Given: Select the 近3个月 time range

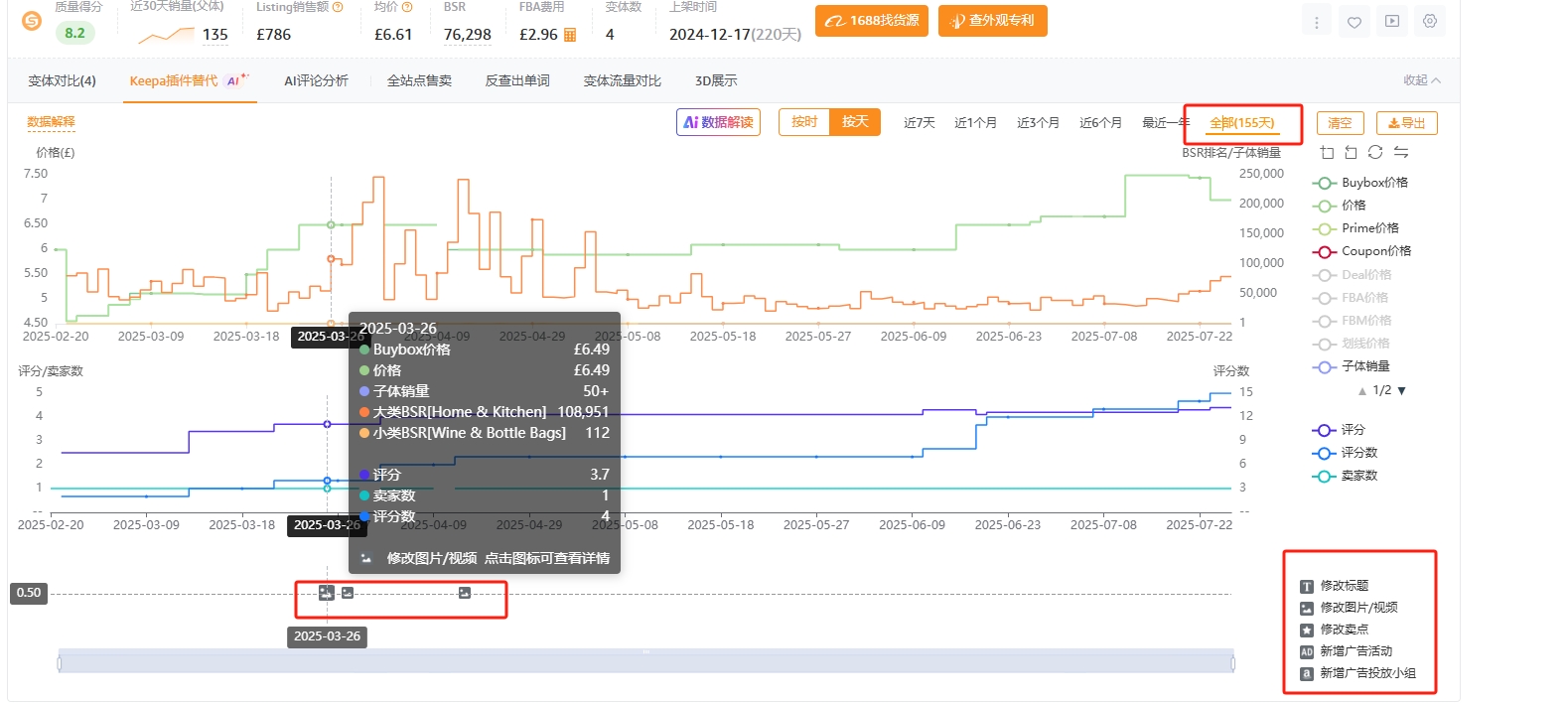Looking at the screenshot, I should [x=1037, y=123].
